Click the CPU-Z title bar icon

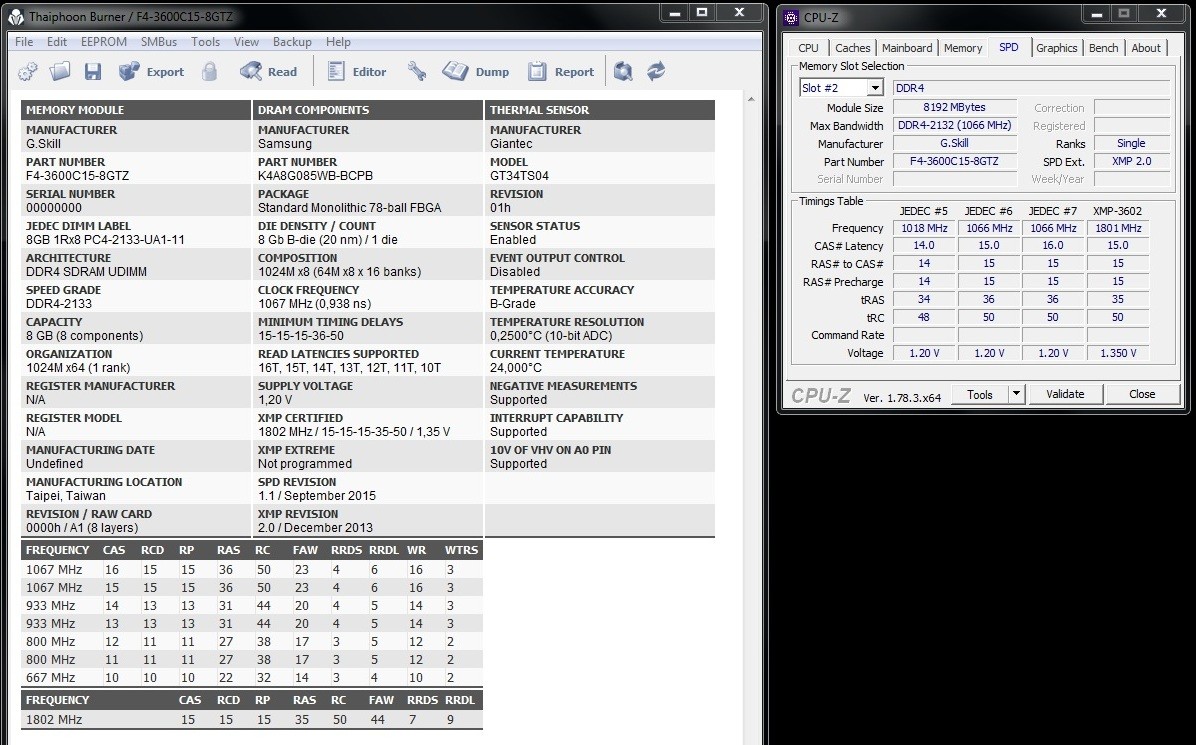pos(791,17)
